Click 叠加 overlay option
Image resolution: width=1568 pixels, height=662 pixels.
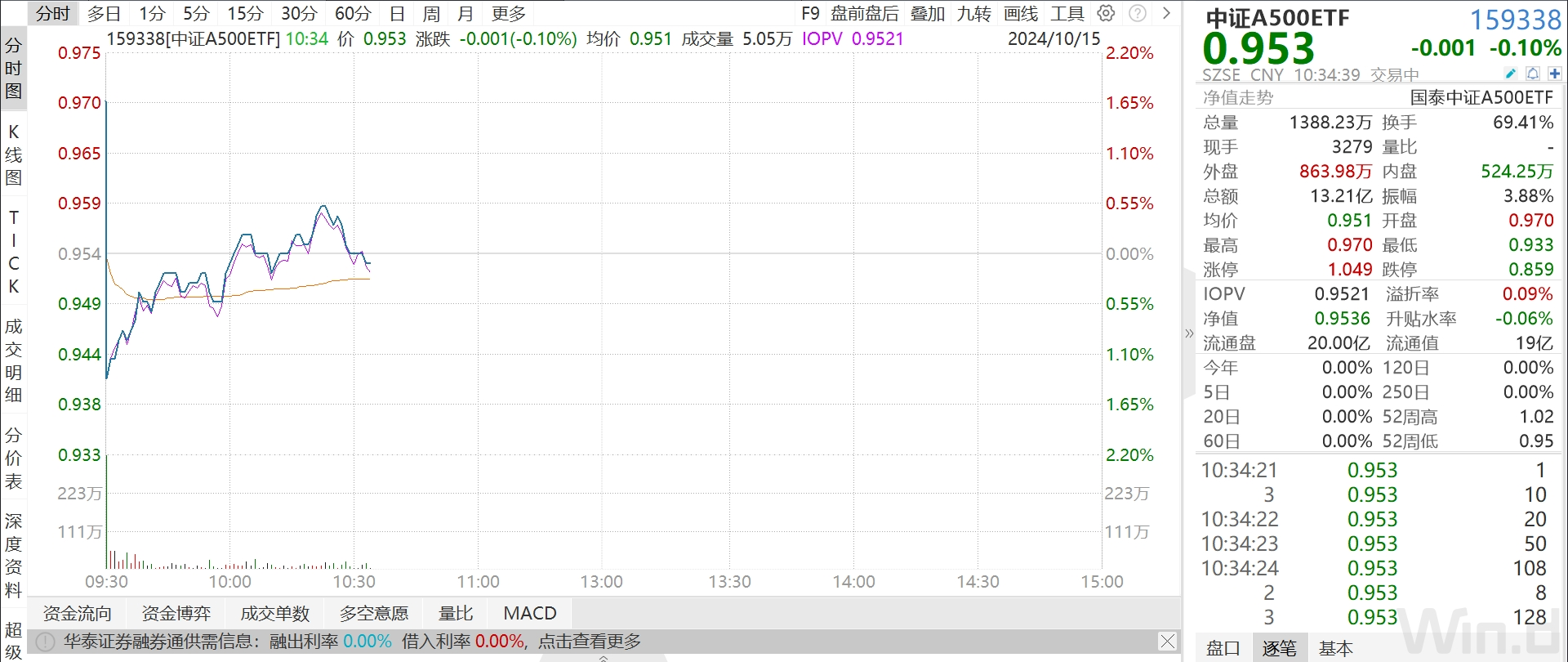pyautogui.click(x=928, y=13)
